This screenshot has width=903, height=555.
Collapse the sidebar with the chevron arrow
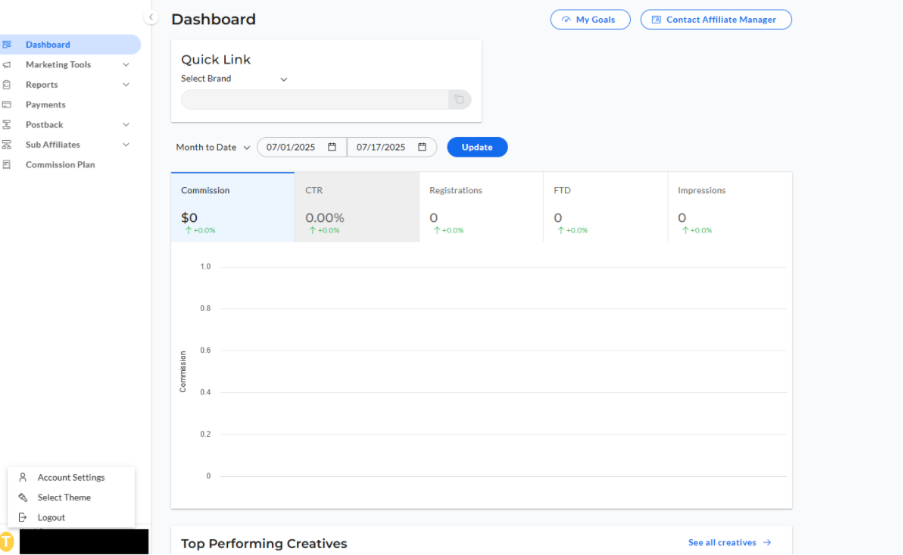tap(151, 17)
